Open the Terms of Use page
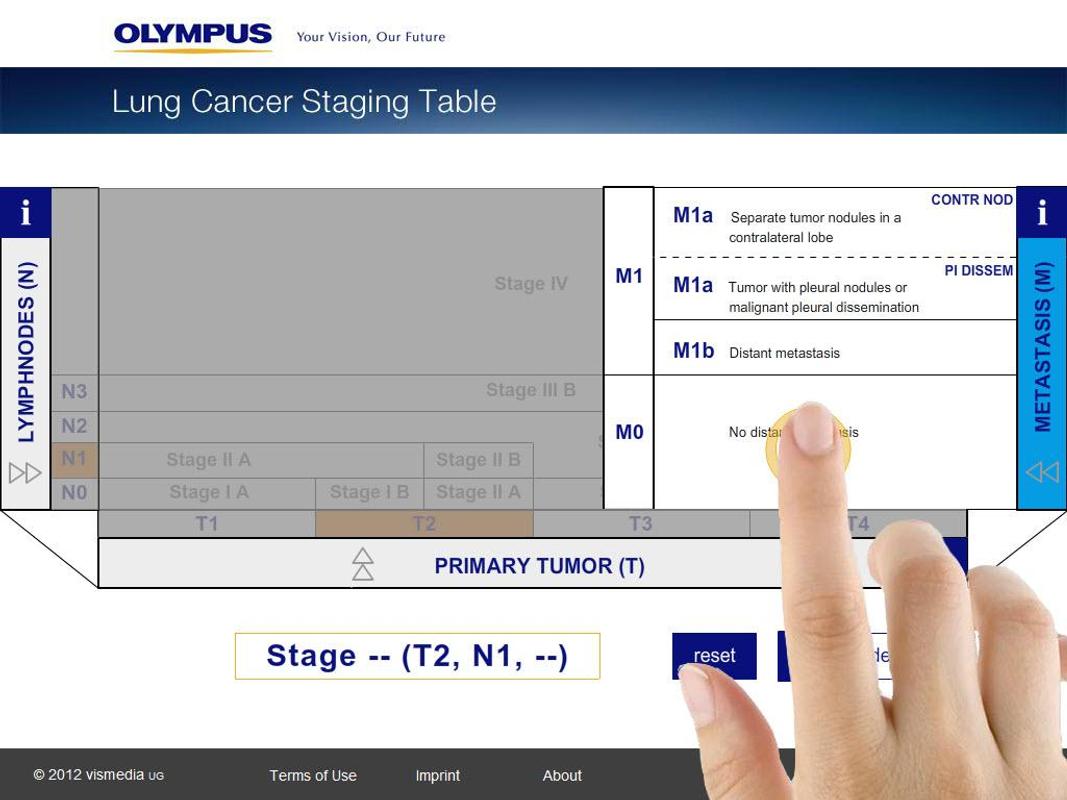Viewport: 1067px width, 800px height. pyautogui.click(x=312, y=775)
